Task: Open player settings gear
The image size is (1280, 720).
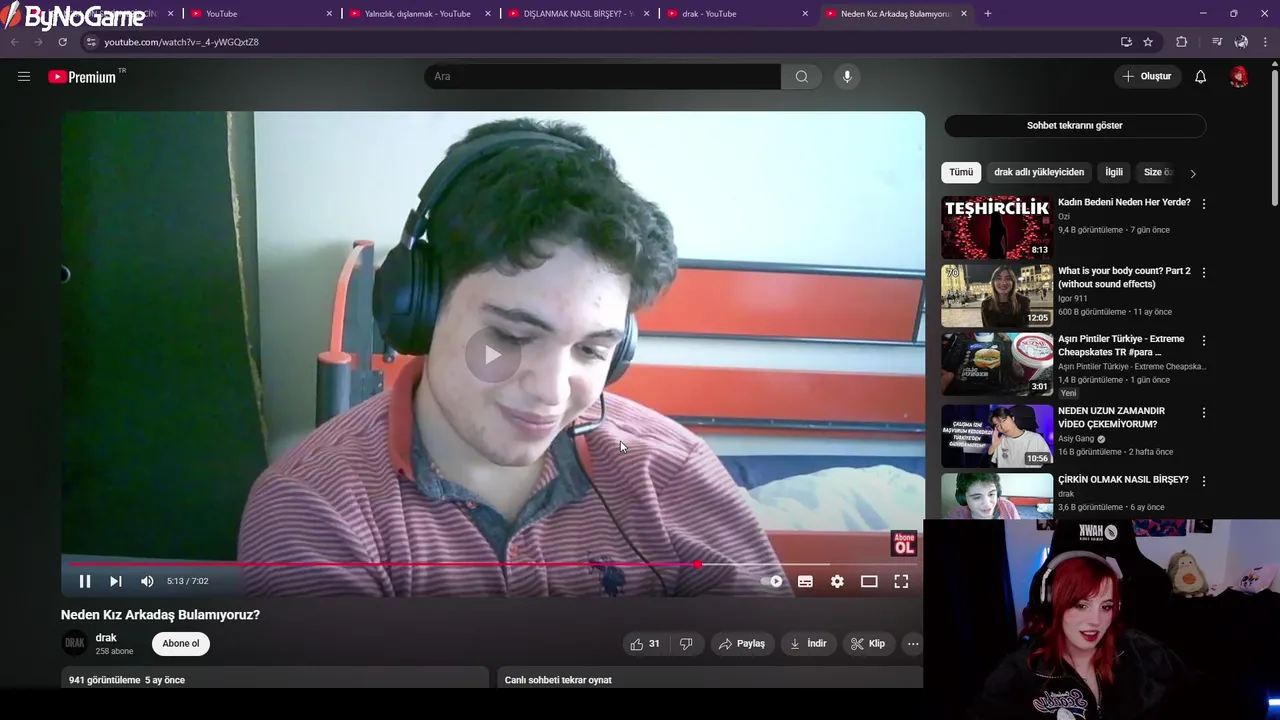Action: (x=837, y=581)
